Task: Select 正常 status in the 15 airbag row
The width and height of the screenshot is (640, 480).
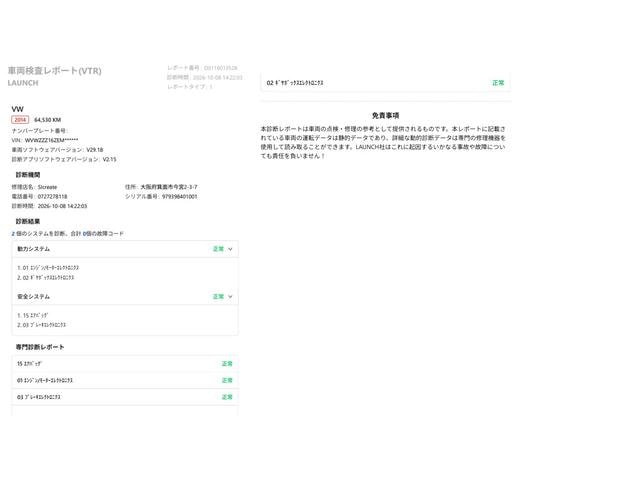Action: point(227,364)
